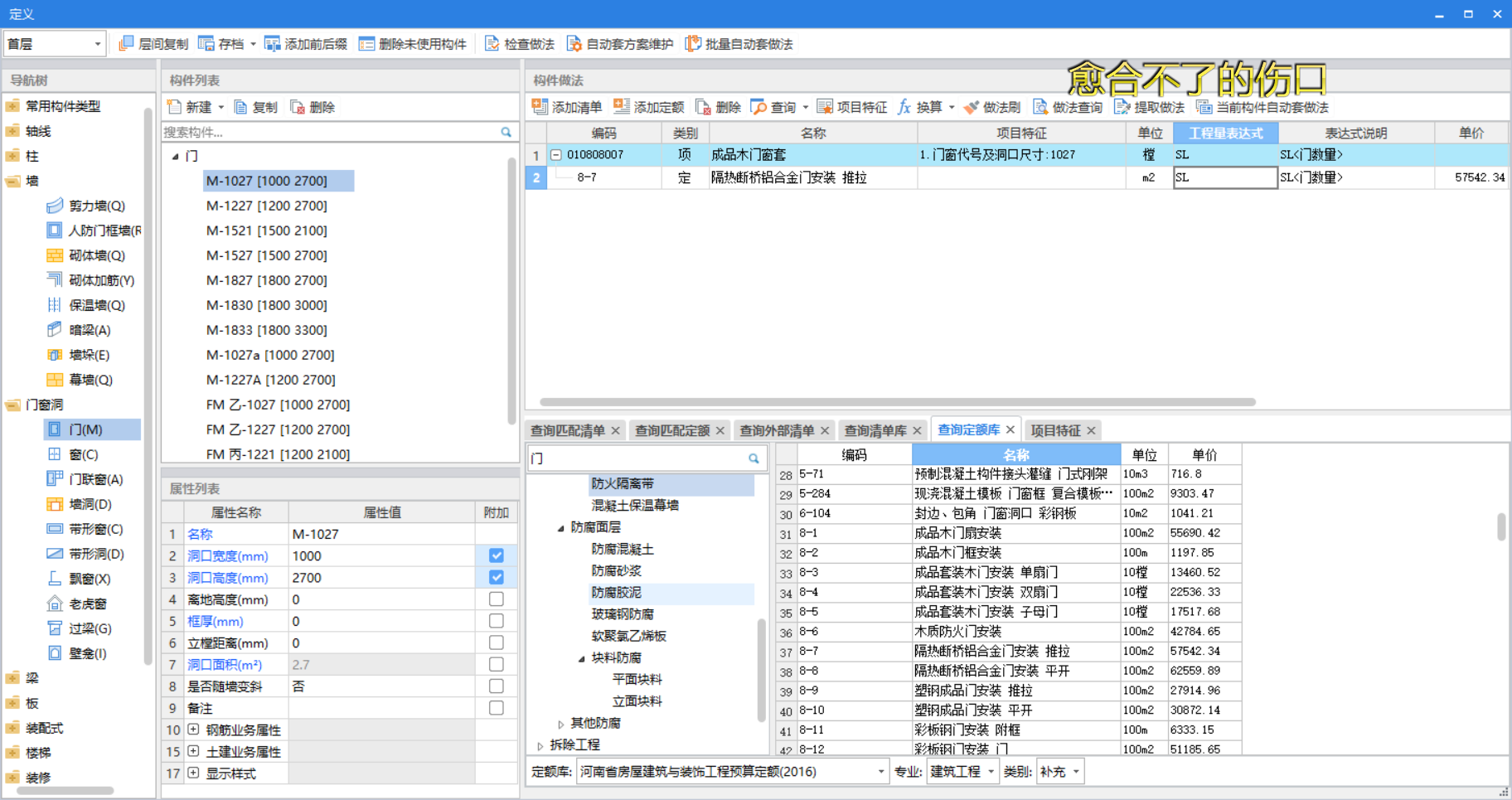Click 名称 column header in quota table

1016,454
